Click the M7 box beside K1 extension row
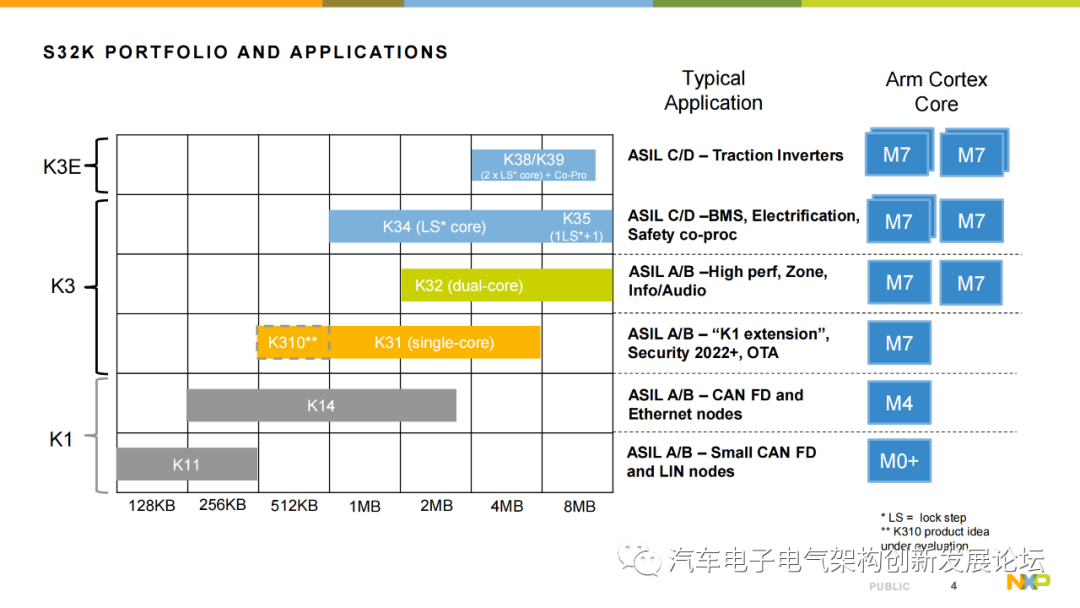The width and height of the screenshot is (1080, 608). [x=899, y=342]
